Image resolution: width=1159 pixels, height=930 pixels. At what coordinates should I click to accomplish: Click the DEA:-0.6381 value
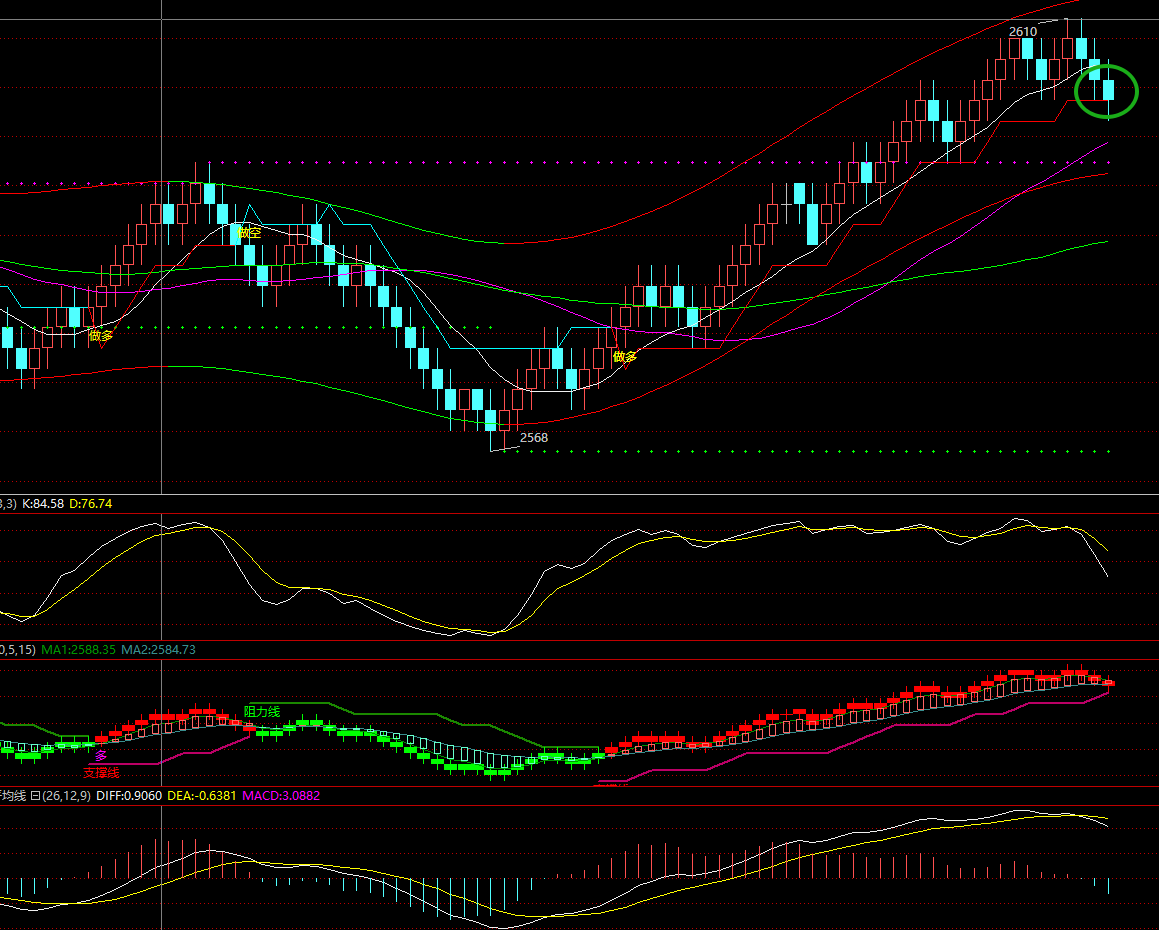pos(202,795)
